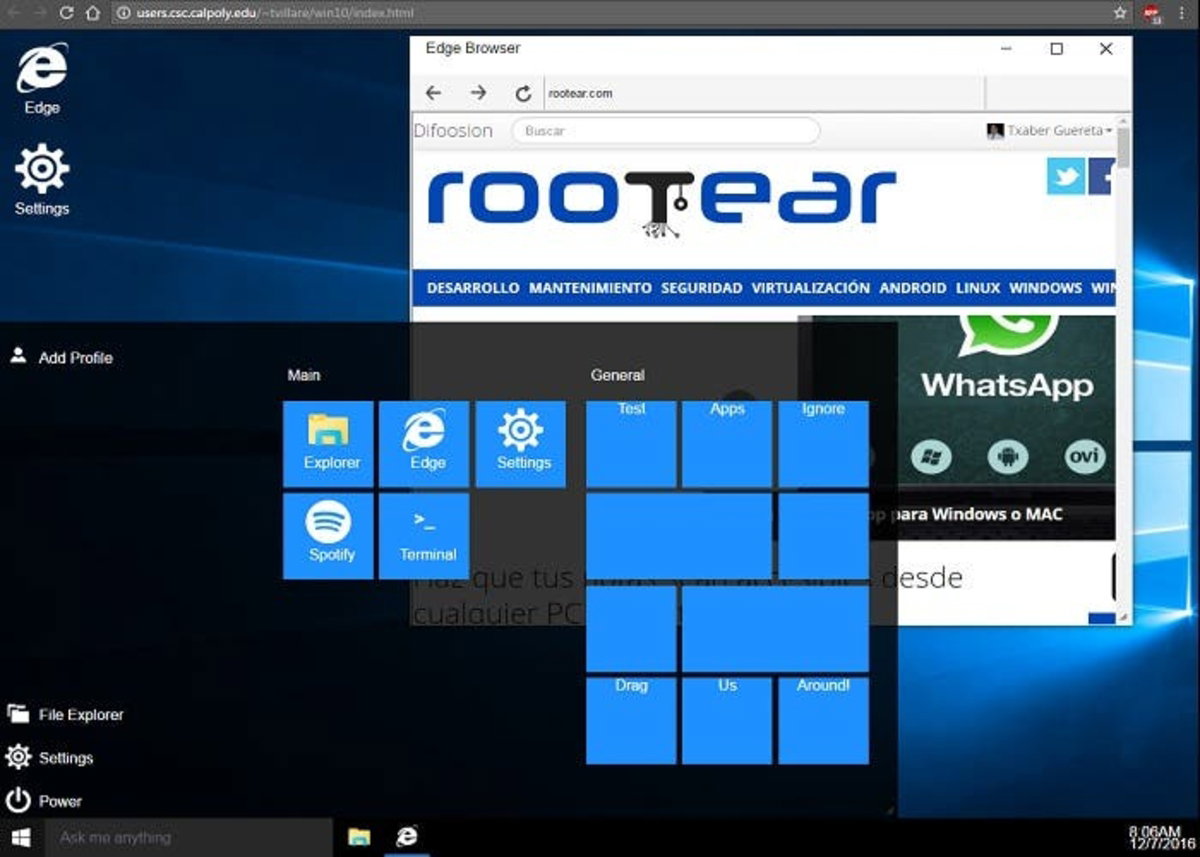Click the Buscar search field
This screenshot has height=857, width=1200.
pyautogui.click(x=665, y=131)
